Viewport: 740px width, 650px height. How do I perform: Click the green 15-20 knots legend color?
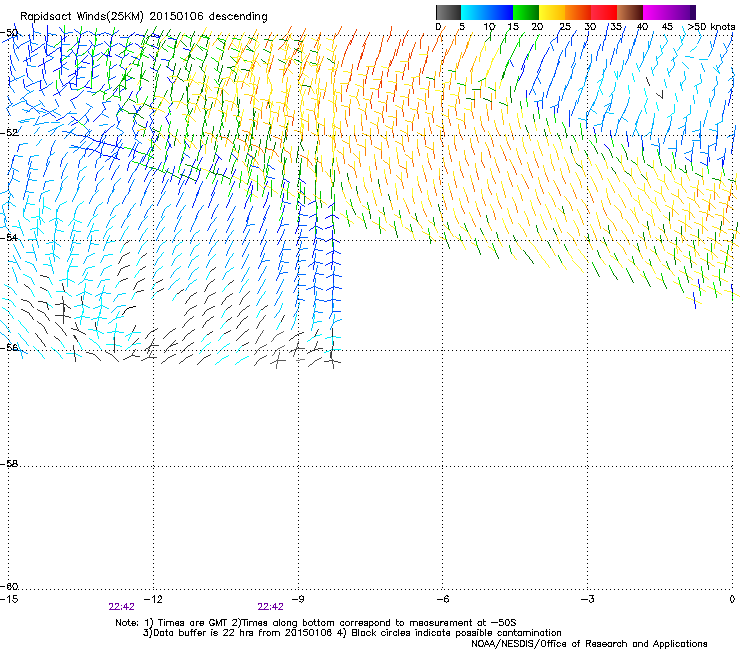(x=526, y=12)
